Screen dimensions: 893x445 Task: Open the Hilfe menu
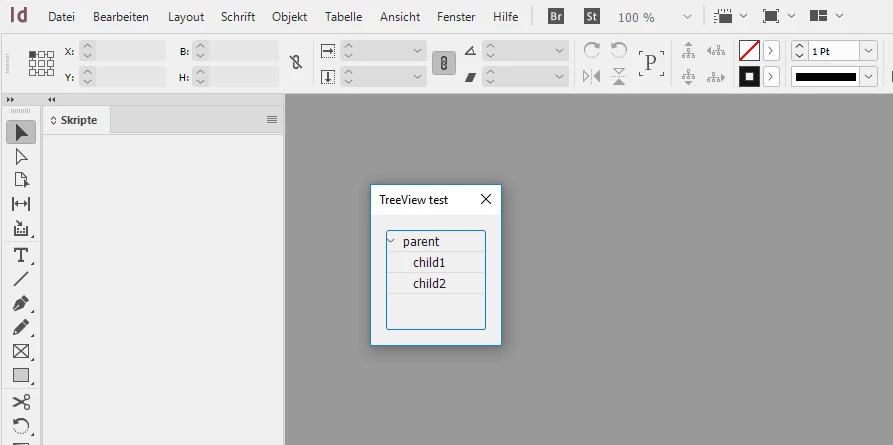coord(506,17)
